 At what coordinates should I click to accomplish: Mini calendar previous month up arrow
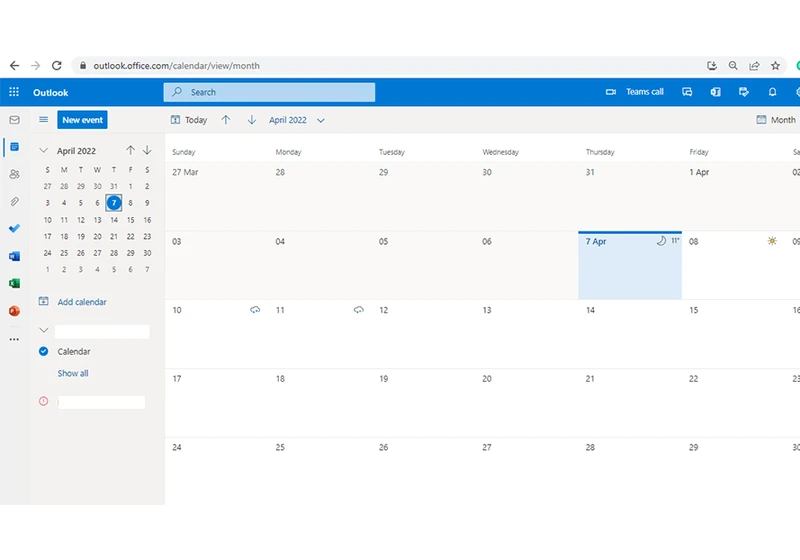[131, 150]
